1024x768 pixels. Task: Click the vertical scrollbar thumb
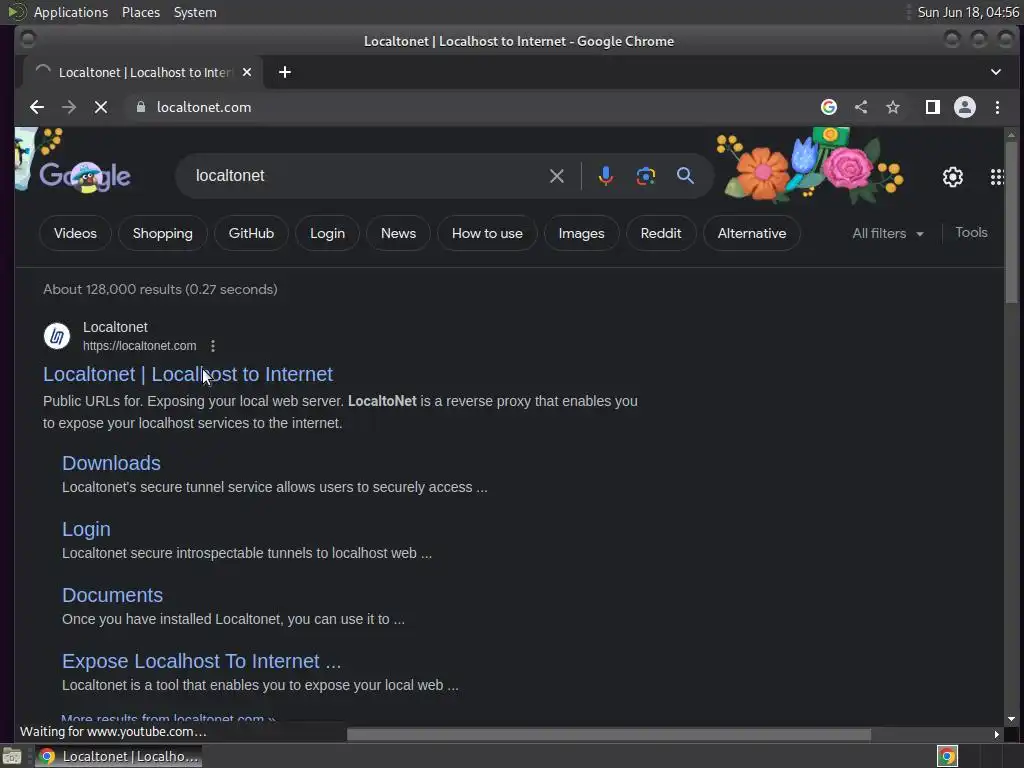coord(1011,224)
